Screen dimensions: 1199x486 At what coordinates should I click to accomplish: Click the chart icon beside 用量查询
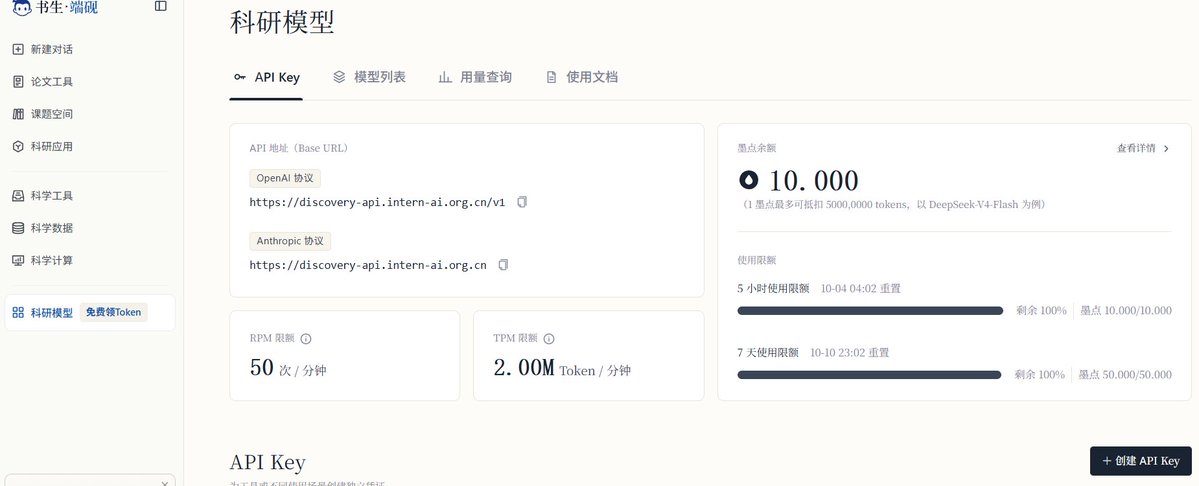pos(445,77)
